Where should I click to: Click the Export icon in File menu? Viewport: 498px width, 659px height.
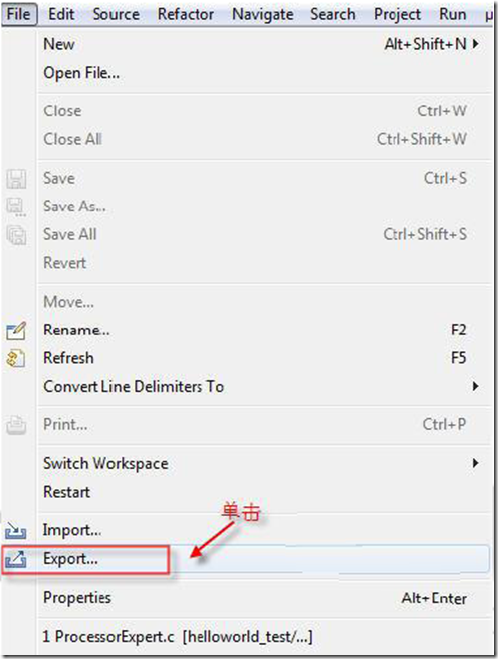click(x=16, y=559)
